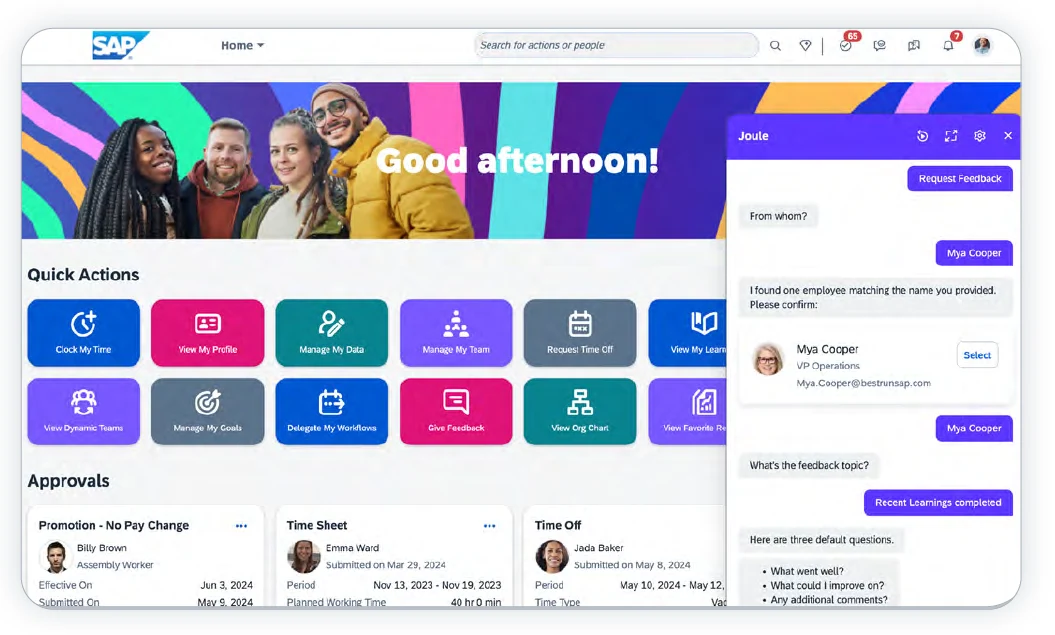This screenshot has width=1055, height=635.
Task: Click Mya.Cooper@bestrunsap.com email text
Action: [863, 383]
